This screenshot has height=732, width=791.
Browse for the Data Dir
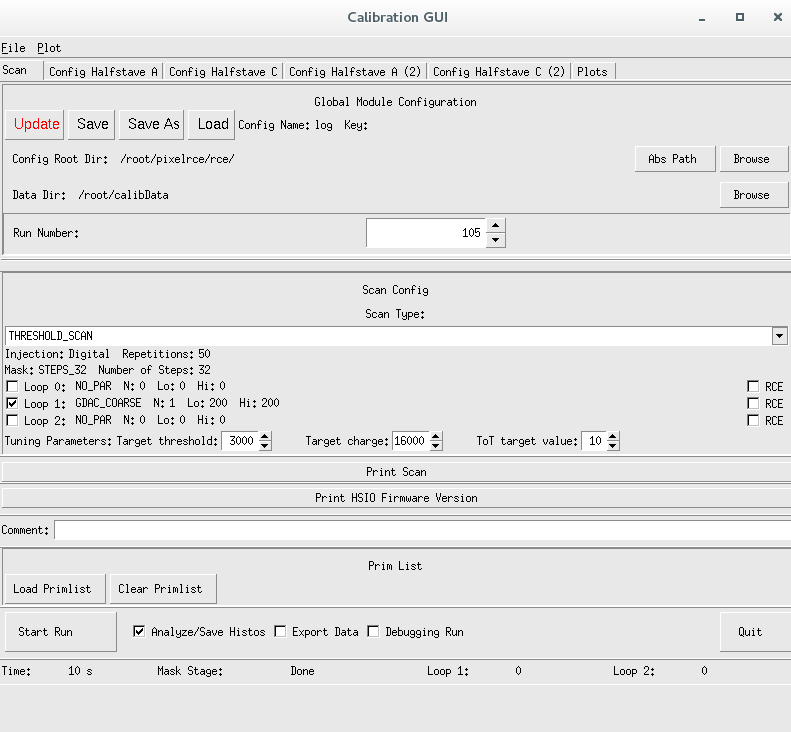click(x=754, y=195)
